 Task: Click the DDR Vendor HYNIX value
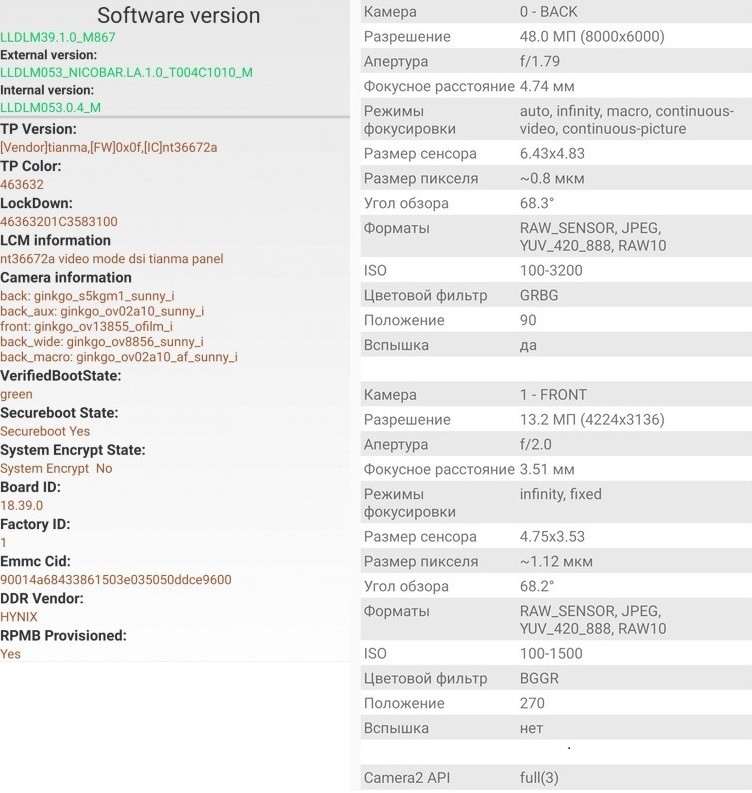click(x=19, y=617)
